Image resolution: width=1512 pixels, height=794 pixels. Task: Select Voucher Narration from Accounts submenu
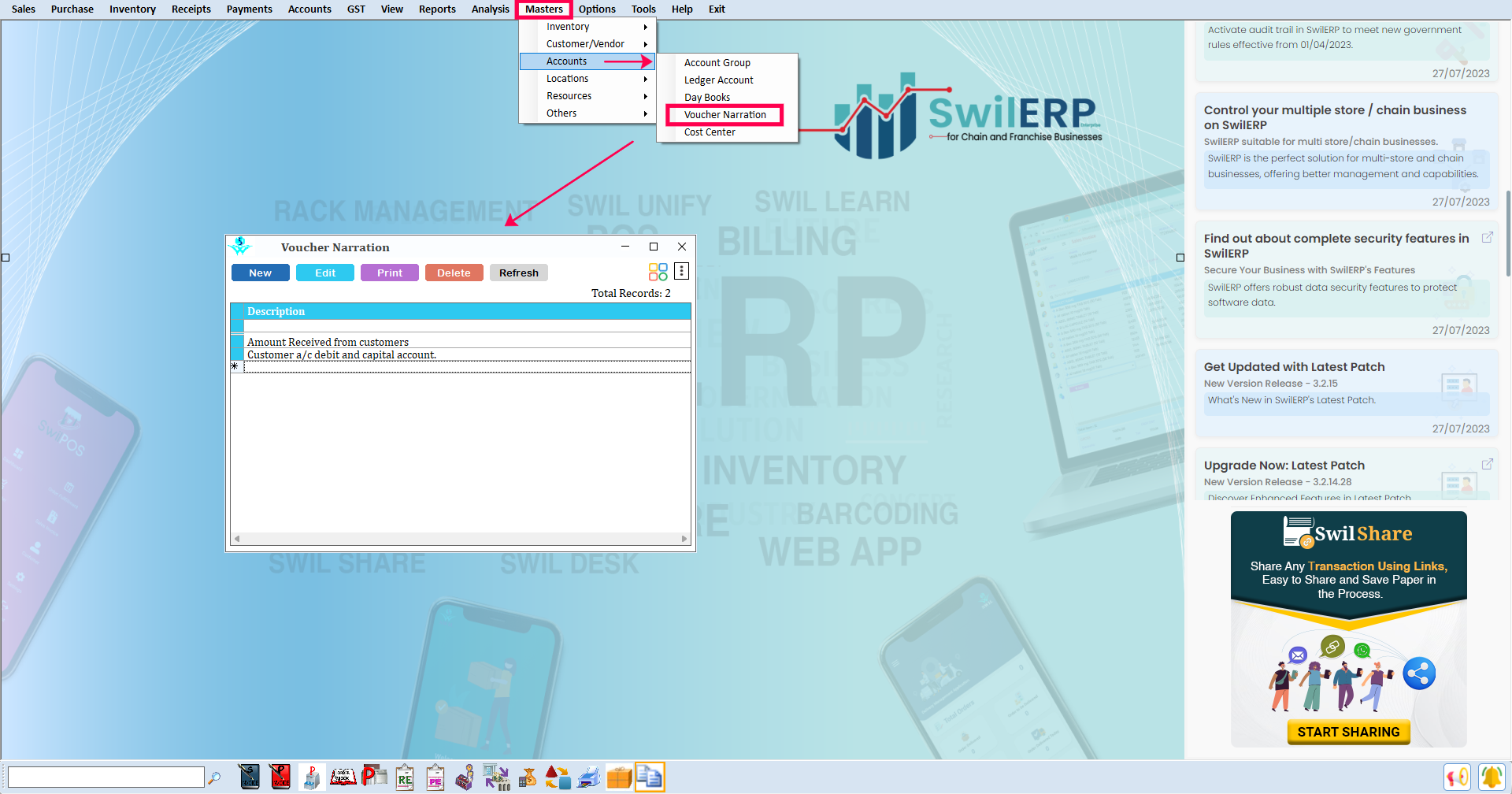[724, 115]
